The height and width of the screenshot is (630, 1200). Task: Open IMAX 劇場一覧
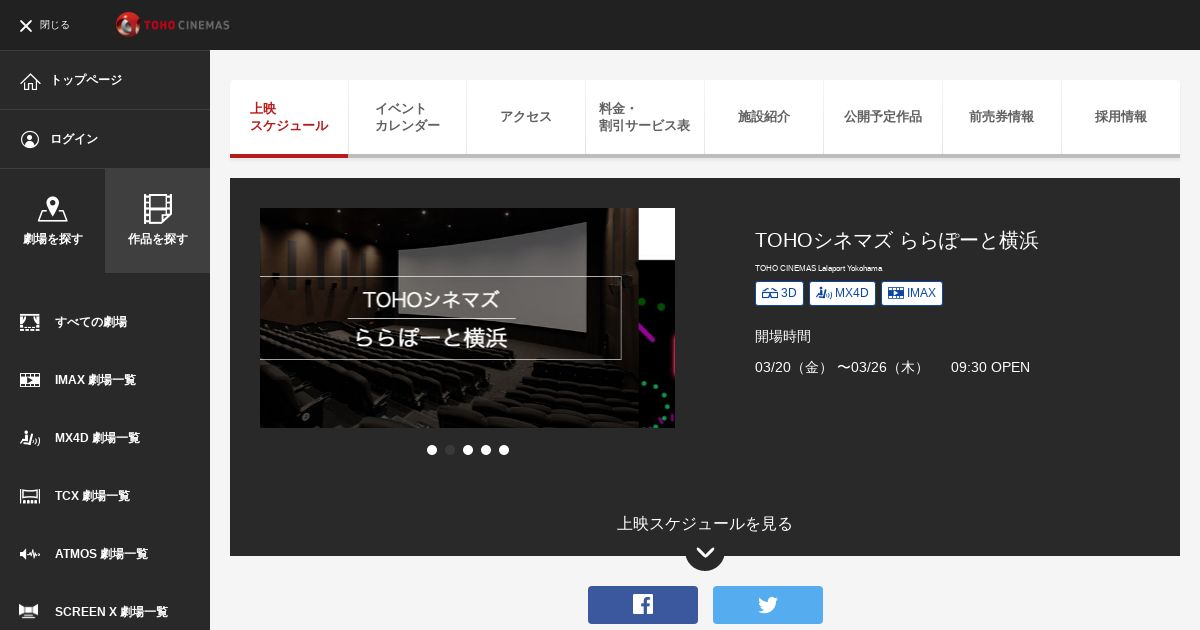tap(95, 380)
